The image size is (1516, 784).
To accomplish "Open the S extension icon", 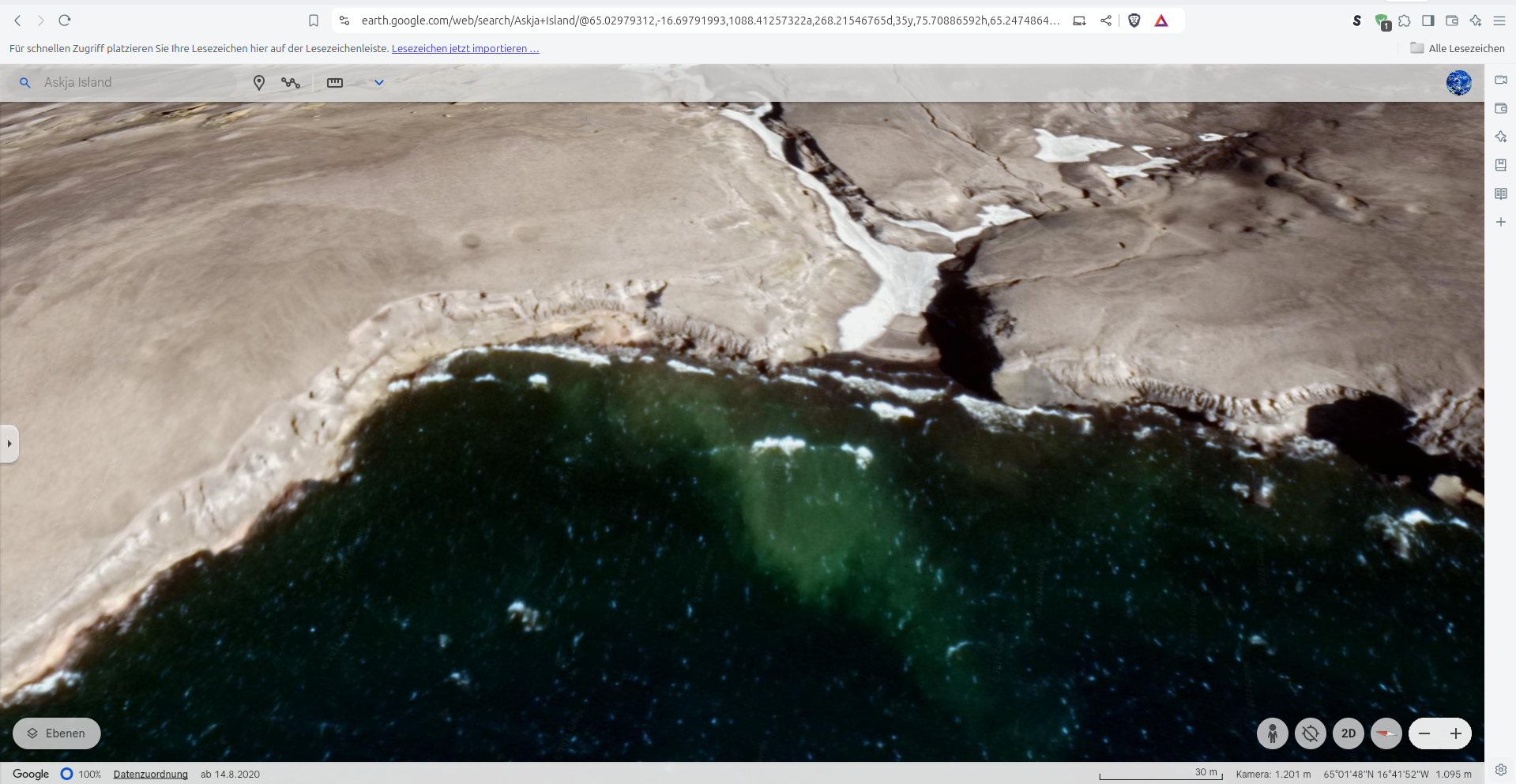I will point(1357,21).
